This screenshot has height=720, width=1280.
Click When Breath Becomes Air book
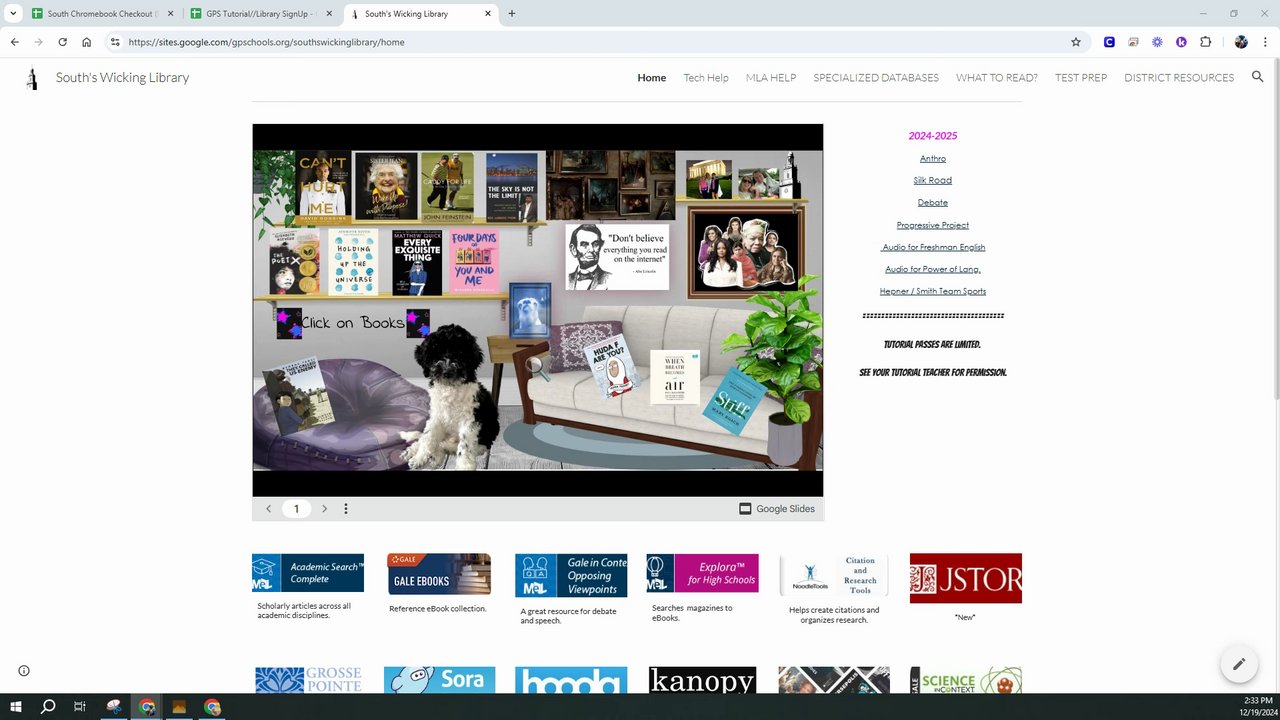point(675,377)
